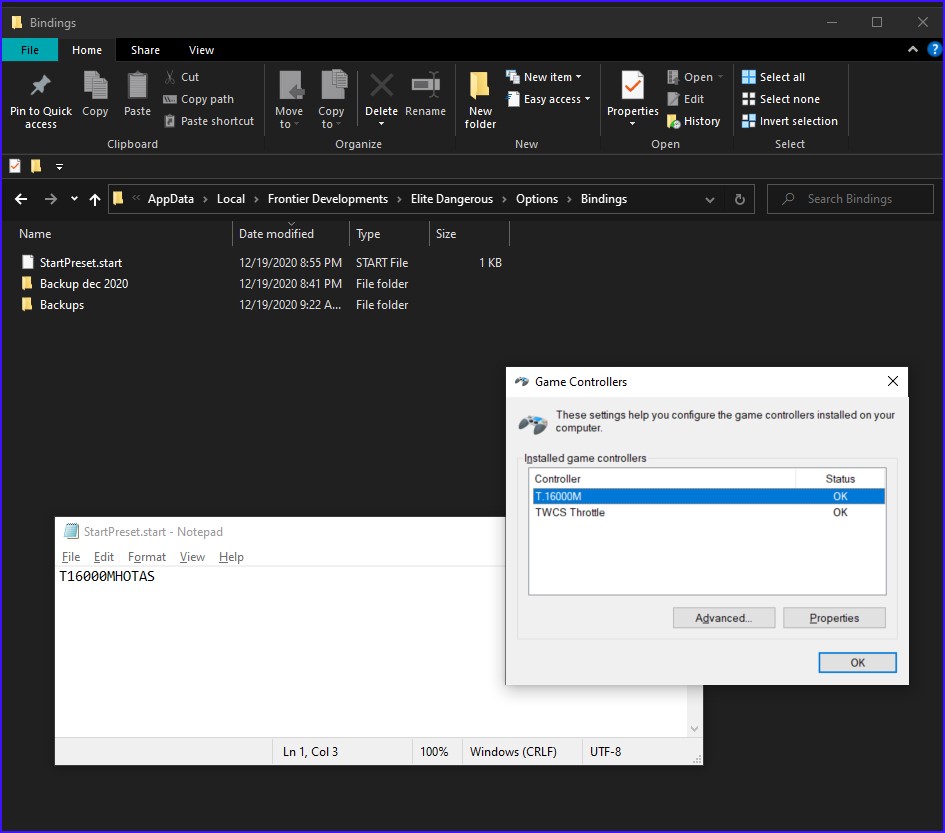The width and height of the screenshot is (945, 833).
Task: Open Properties checkmark icon in ribbon
Action: click(x=633, y=86)
